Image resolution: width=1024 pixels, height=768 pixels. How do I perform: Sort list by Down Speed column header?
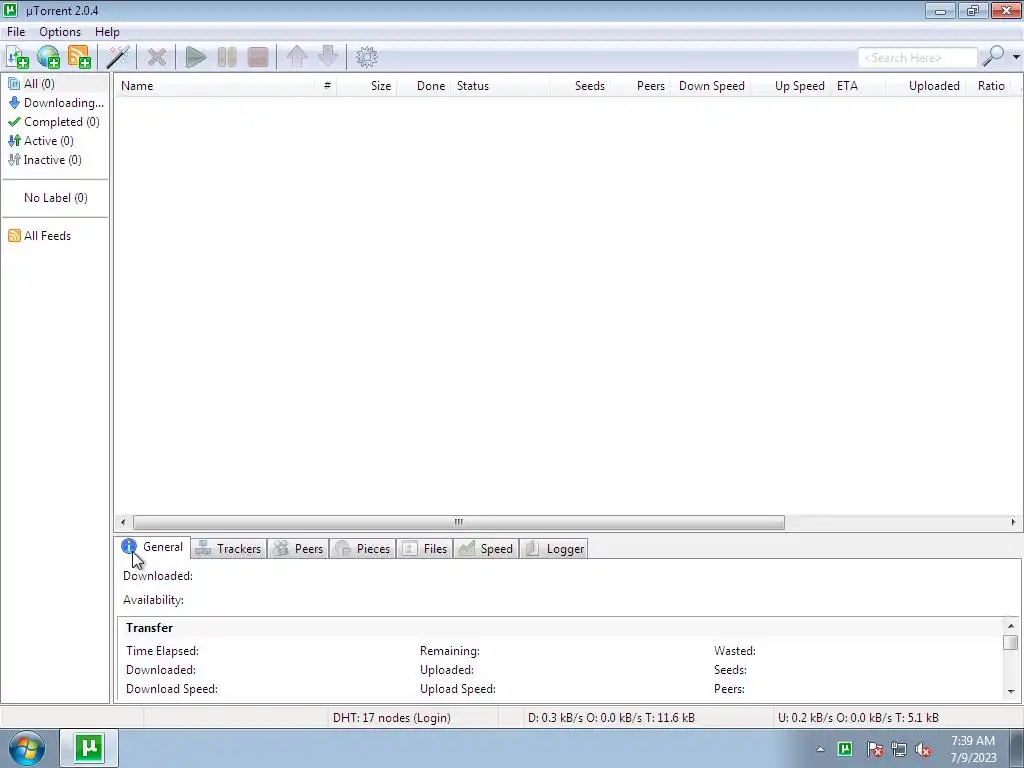point(711,86)
